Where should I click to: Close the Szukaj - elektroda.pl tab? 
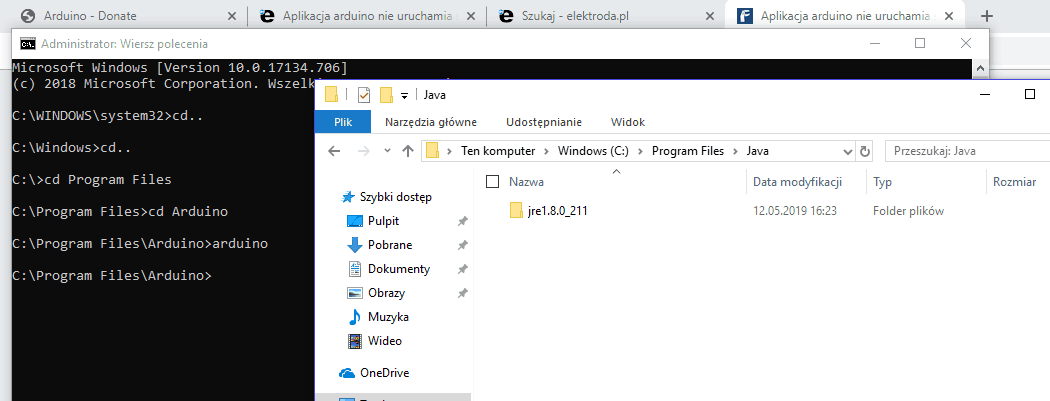pyautogui.click(x=709, y=16)
